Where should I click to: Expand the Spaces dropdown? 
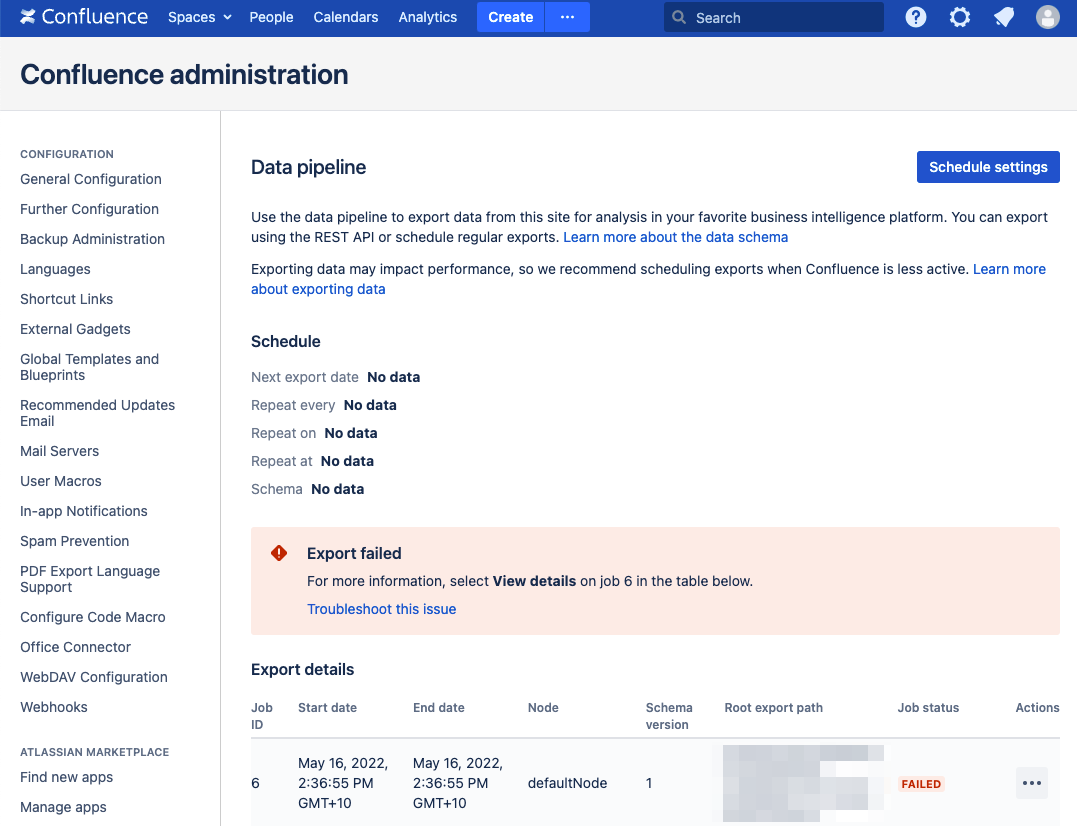coord(199,17)
